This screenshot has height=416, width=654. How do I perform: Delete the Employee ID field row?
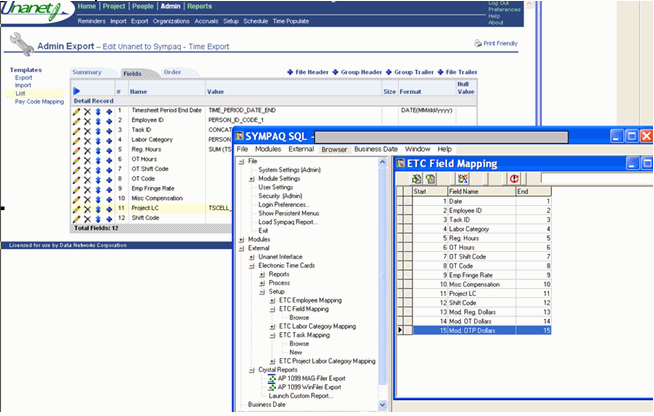[87, 121]
